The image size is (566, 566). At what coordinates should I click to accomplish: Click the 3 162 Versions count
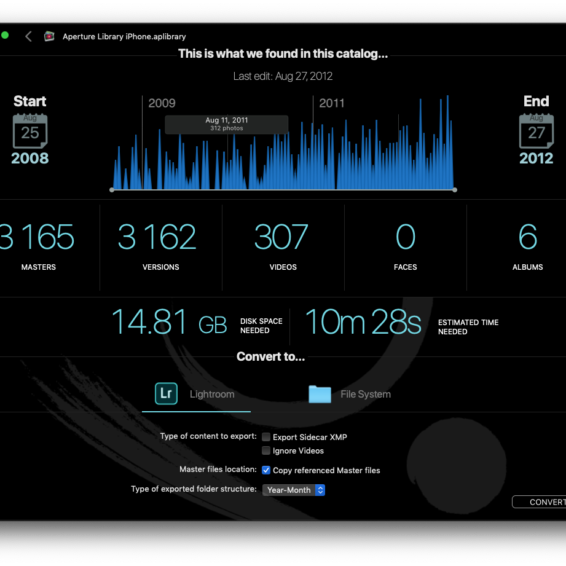point(157,237)
